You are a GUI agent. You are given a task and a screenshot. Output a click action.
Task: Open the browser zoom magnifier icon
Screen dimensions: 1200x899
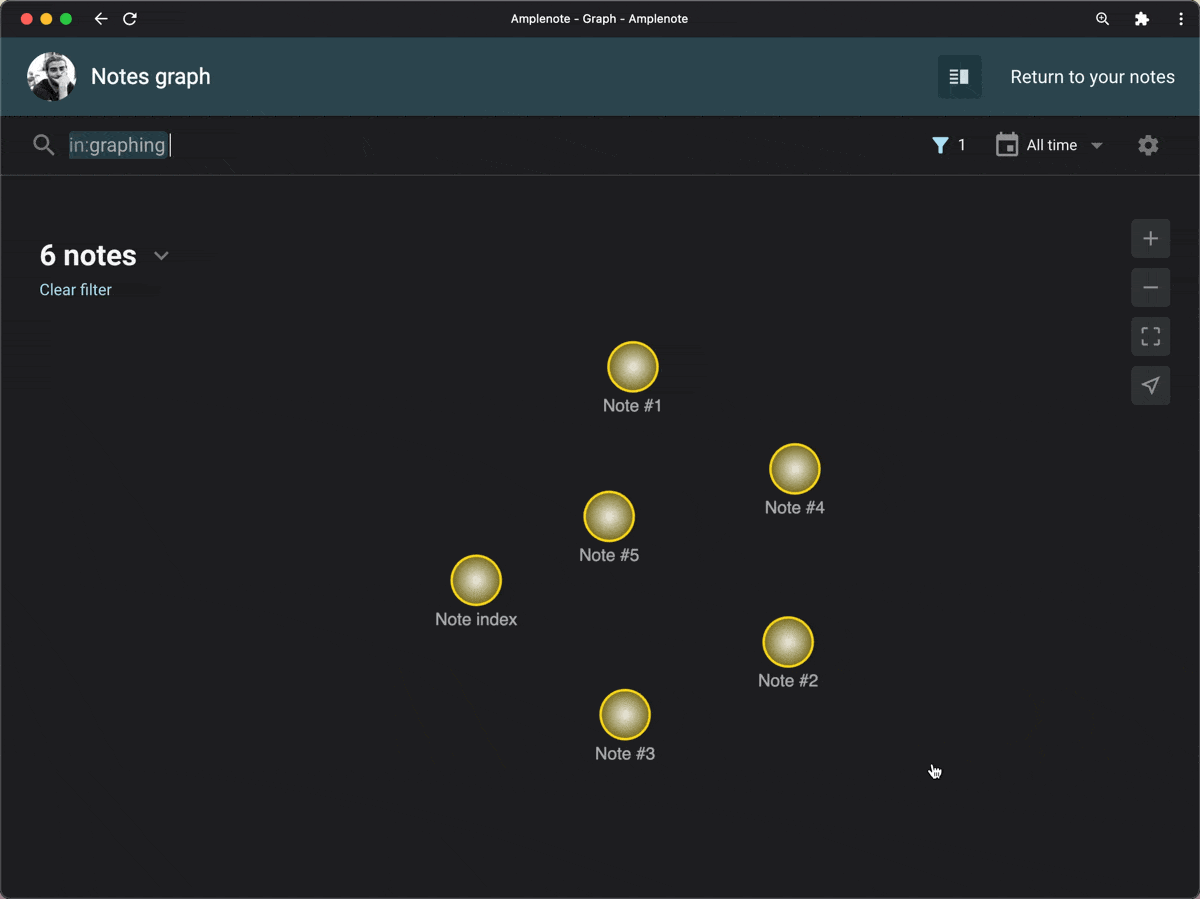[1103, 19]
